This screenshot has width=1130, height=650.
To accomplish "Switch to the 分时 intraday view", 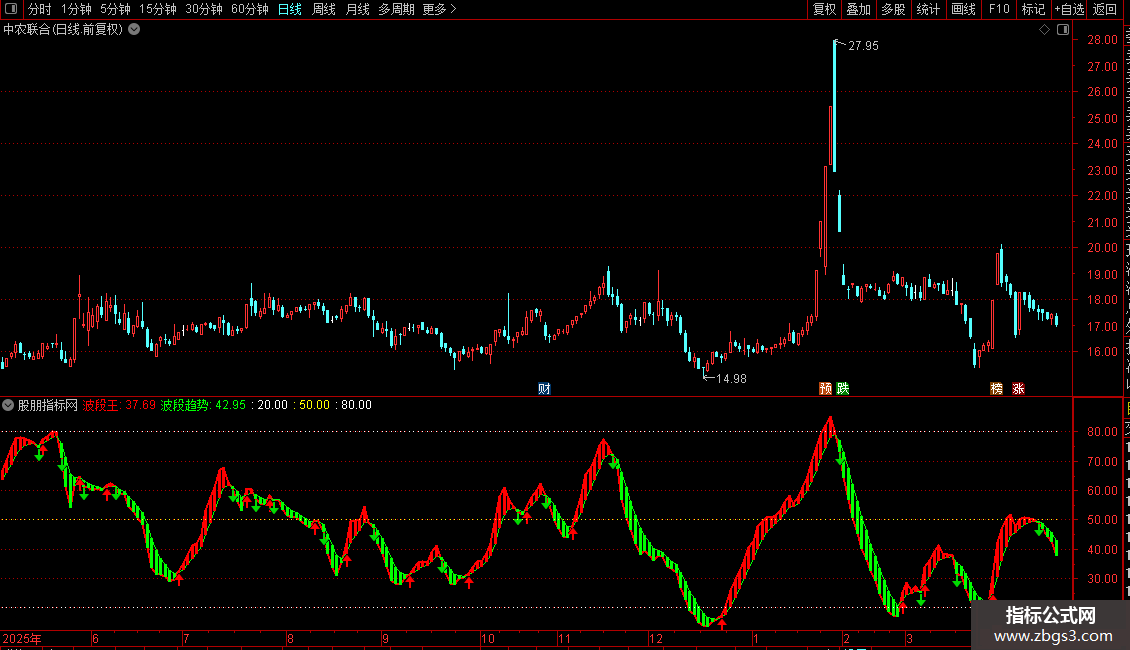I will [x=40, y=9].
